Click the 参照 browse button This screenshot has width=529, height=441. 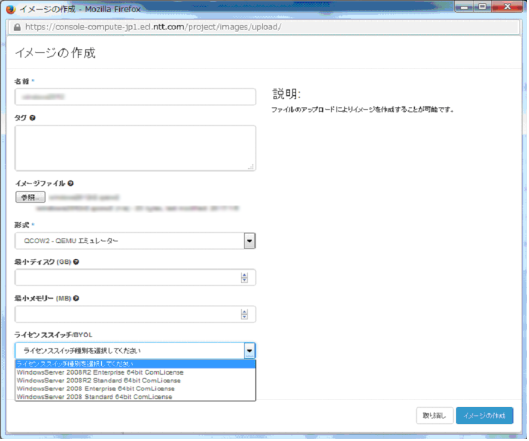(30, 197)
